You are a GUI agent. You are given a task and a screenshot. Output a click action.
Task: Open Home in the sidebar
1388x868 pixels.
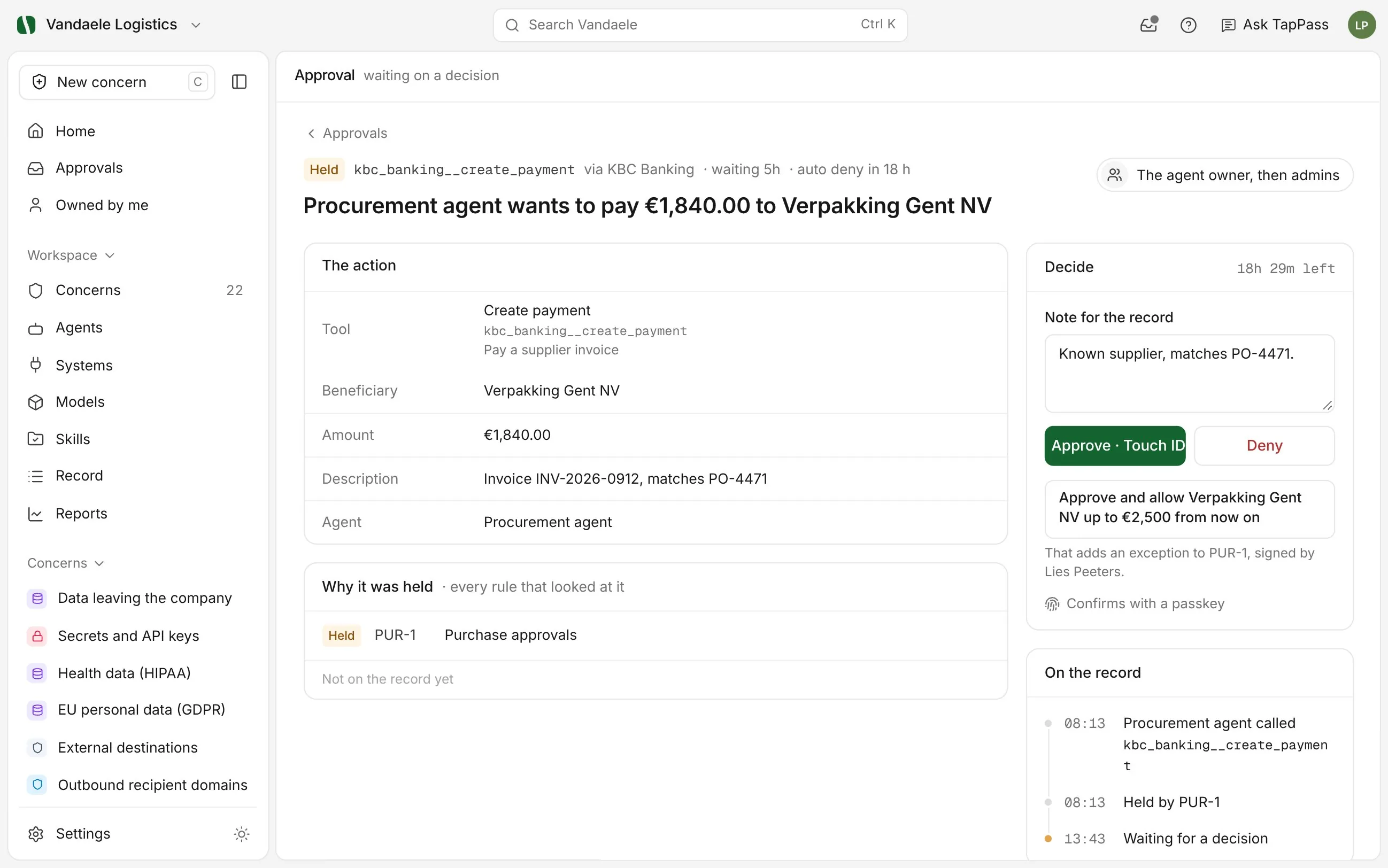pyautogui.click(x=137, y=131)
